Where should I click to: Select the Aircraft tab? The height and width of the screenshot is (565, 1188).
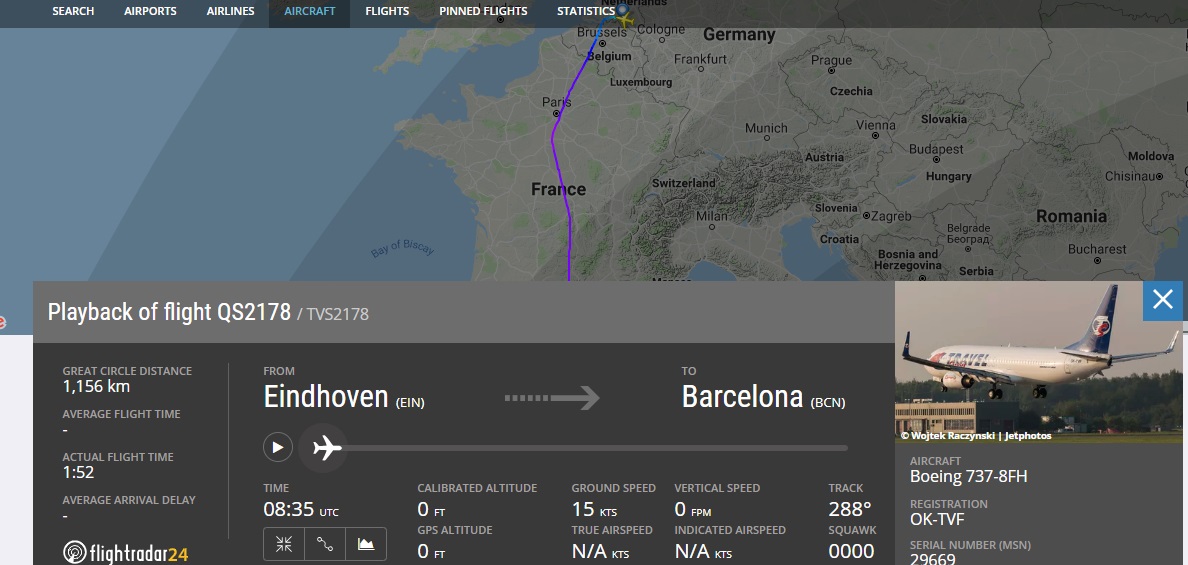point(309,11)
